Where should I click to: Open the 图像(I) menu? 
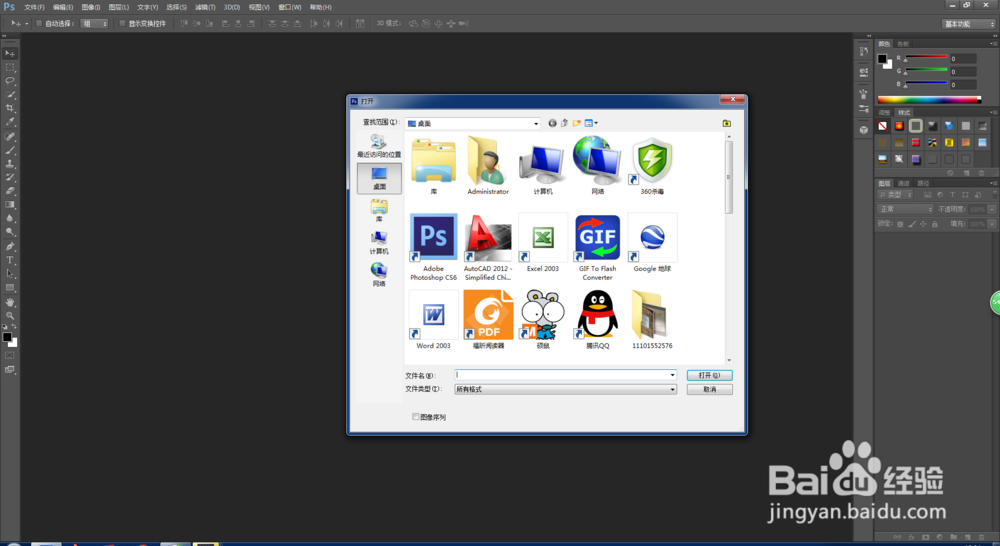click(91, 7)
